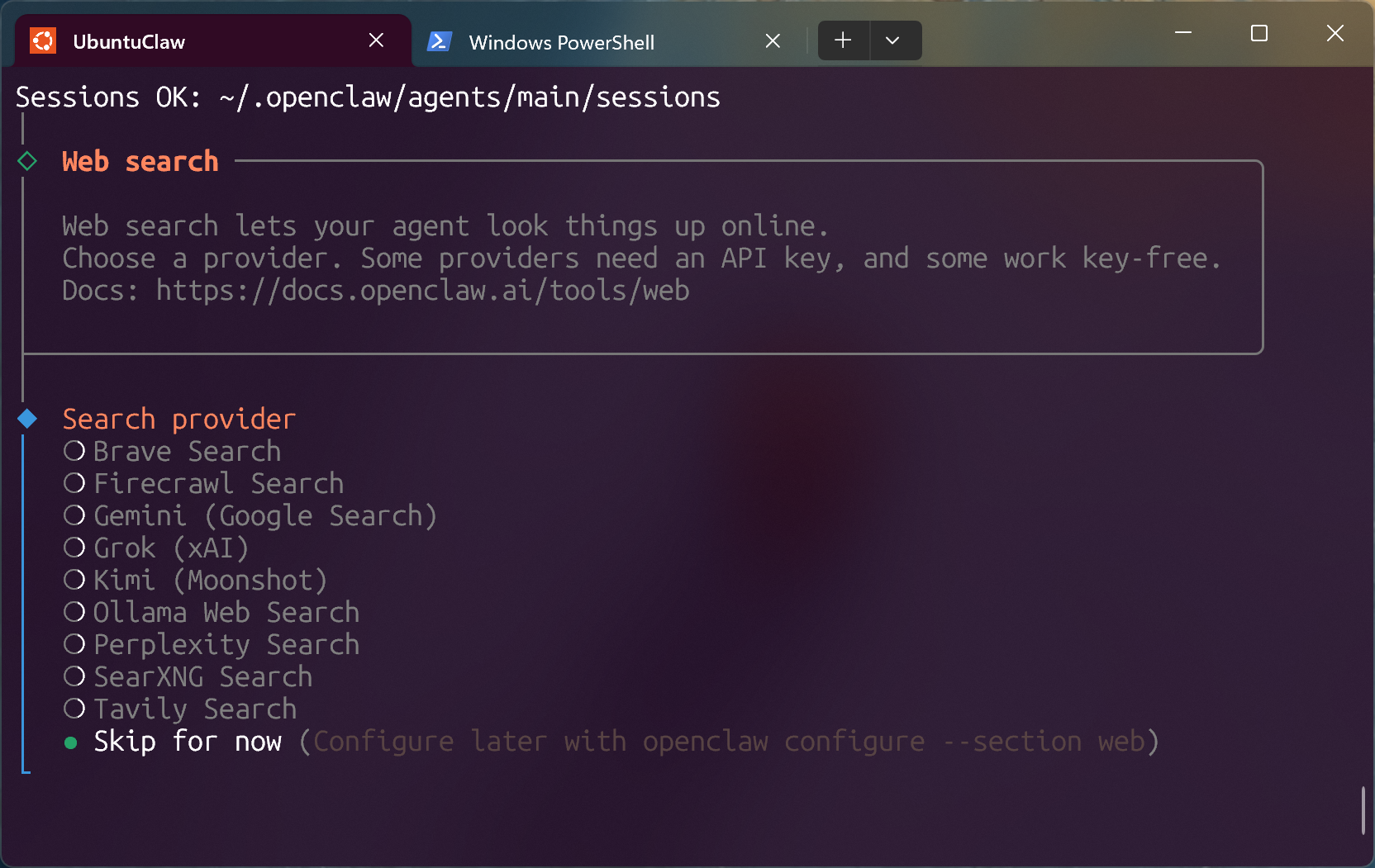Click the green diamond beside Web search
This screenshot has height=868, width=1375.
pyautogui.click(x=27, y=161)
